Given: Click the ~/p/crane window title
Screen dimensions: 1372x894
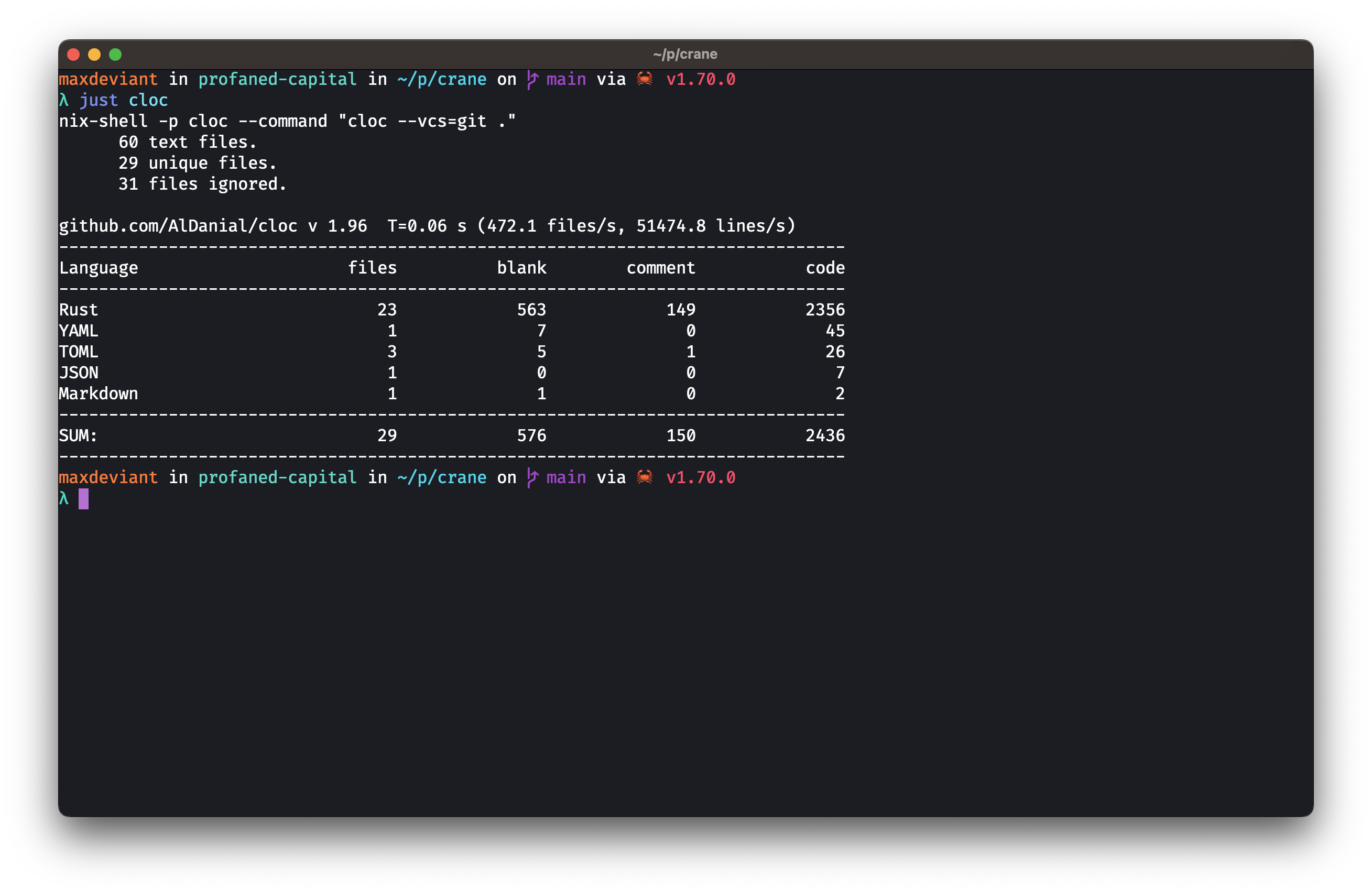Looking at the screenshot, I should tap(685, 54).
